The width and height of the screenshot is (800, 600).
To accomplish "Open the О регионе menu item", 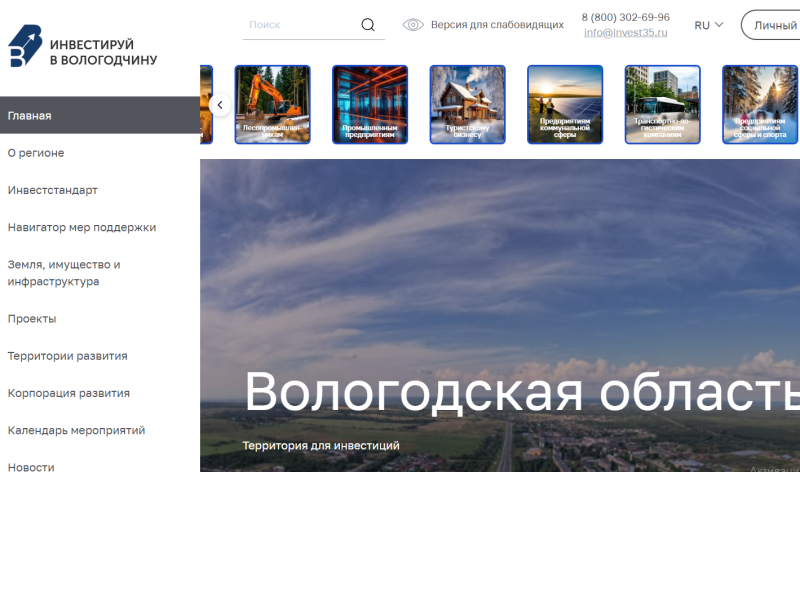I will point(36,153).
